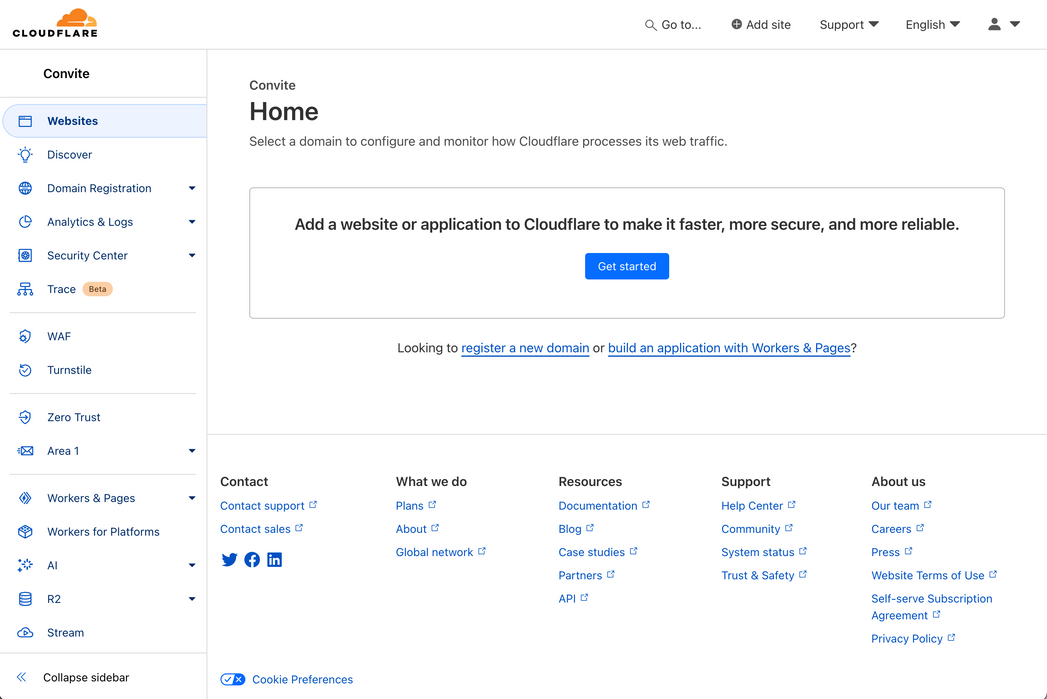Collapse sidebar using double chevron
Image resolution: width=1047 pixels, height=699 pixels.
click(22, 678)
